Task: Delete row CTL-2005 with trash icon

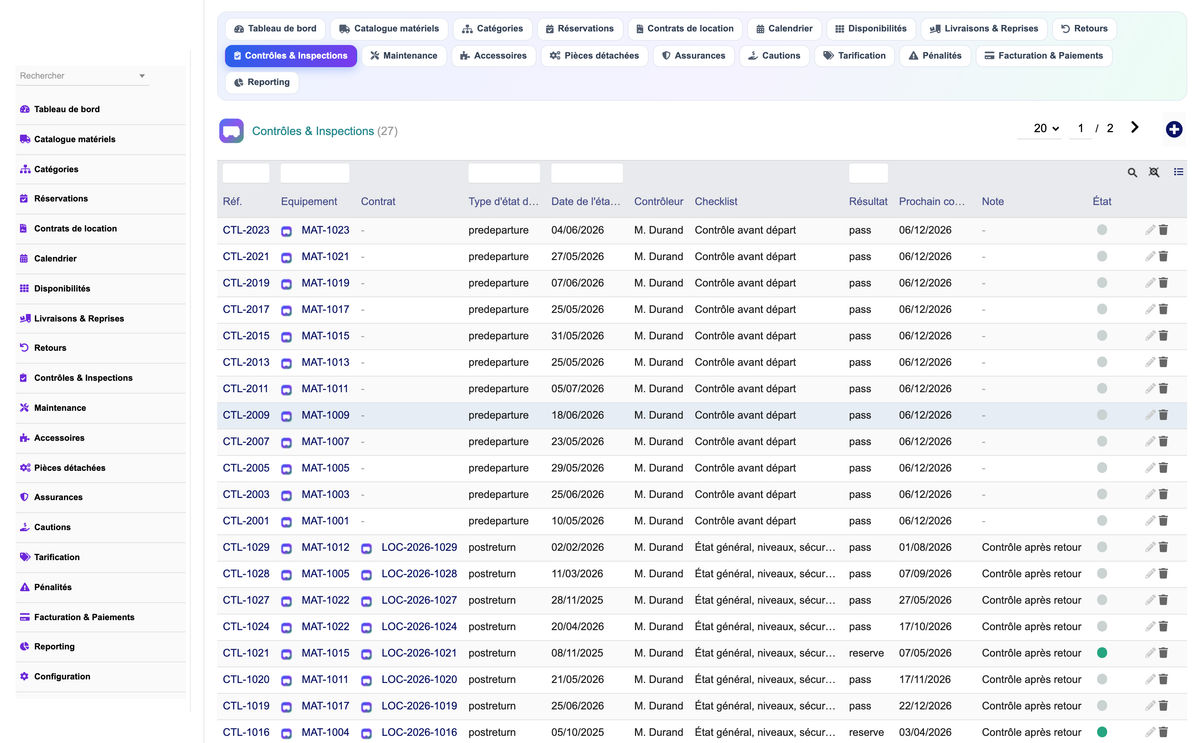Action: tap(1164, 468)
